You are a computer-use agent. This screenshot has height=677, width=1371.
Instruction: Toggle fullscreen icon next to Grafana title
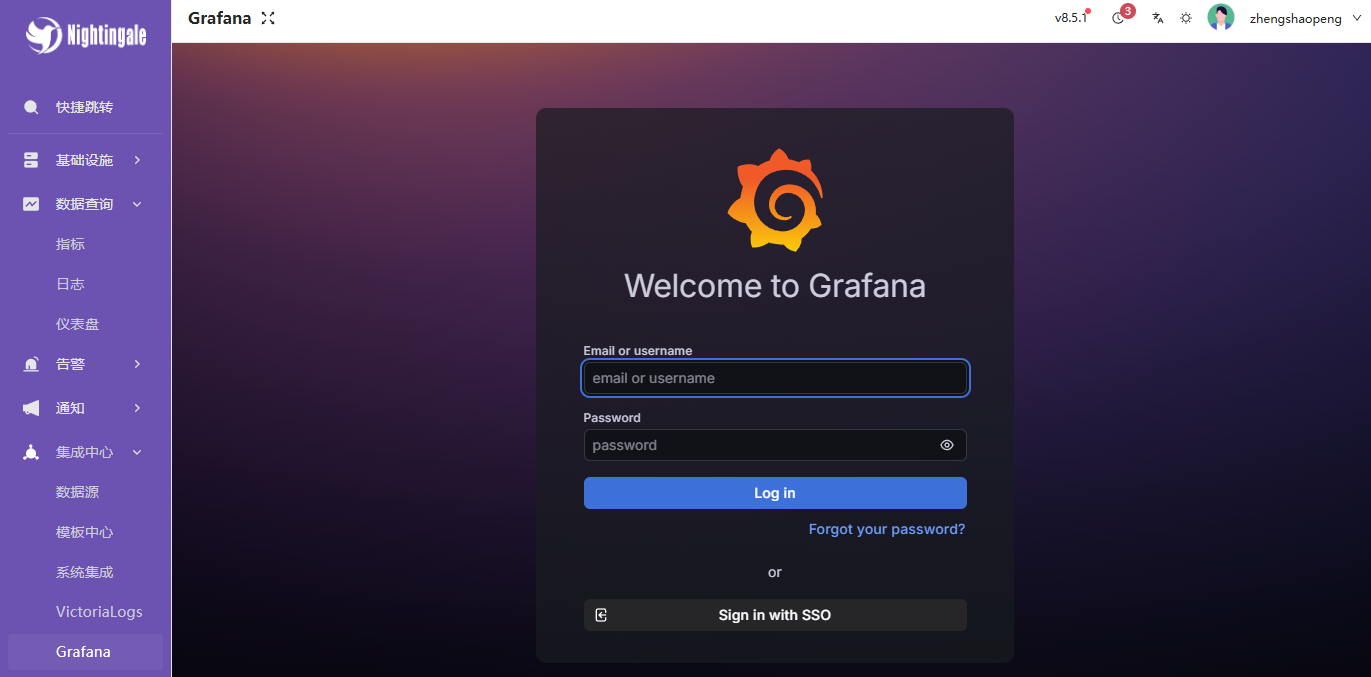(268, 18)
